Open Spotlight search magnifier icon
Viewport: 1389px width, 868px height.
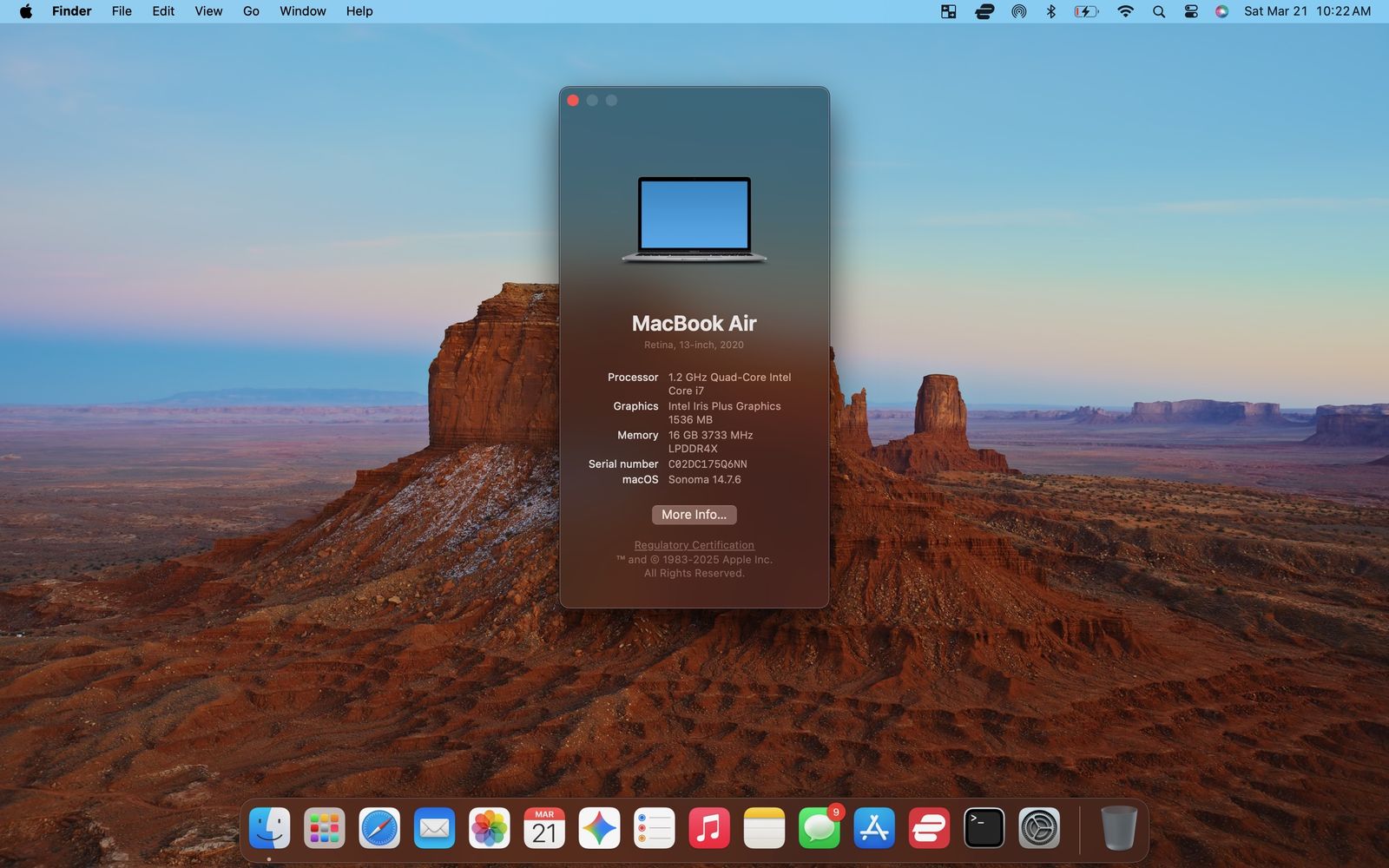point(1158,11)
